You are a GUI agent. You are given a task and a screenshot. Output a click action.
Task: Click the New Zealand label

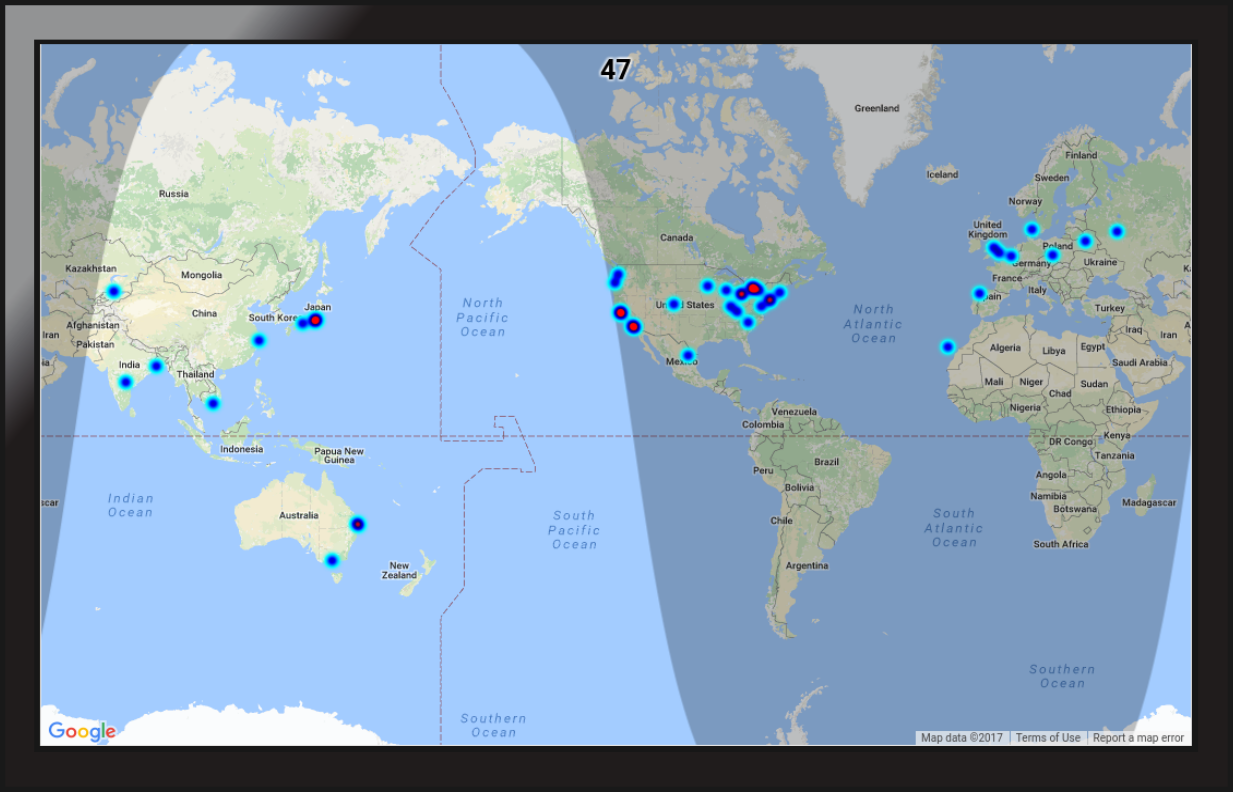point(399,570)
